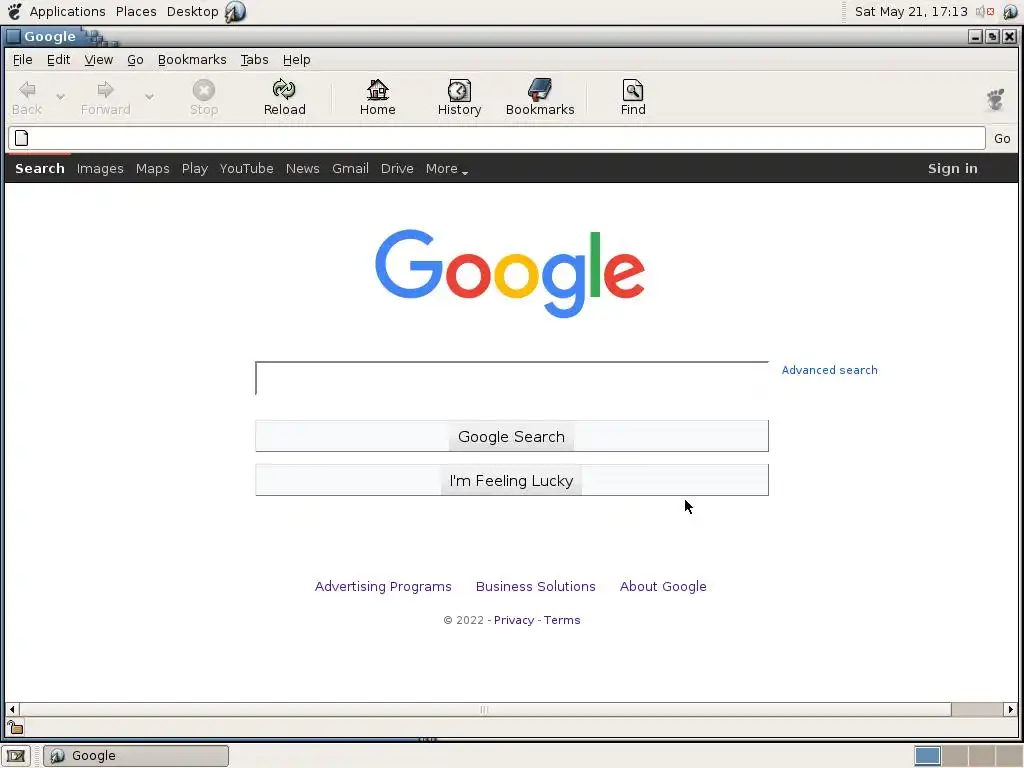The width and height of the screenshot is (1024, 768).
Task: Open the File menu
Action: point(22,59)
